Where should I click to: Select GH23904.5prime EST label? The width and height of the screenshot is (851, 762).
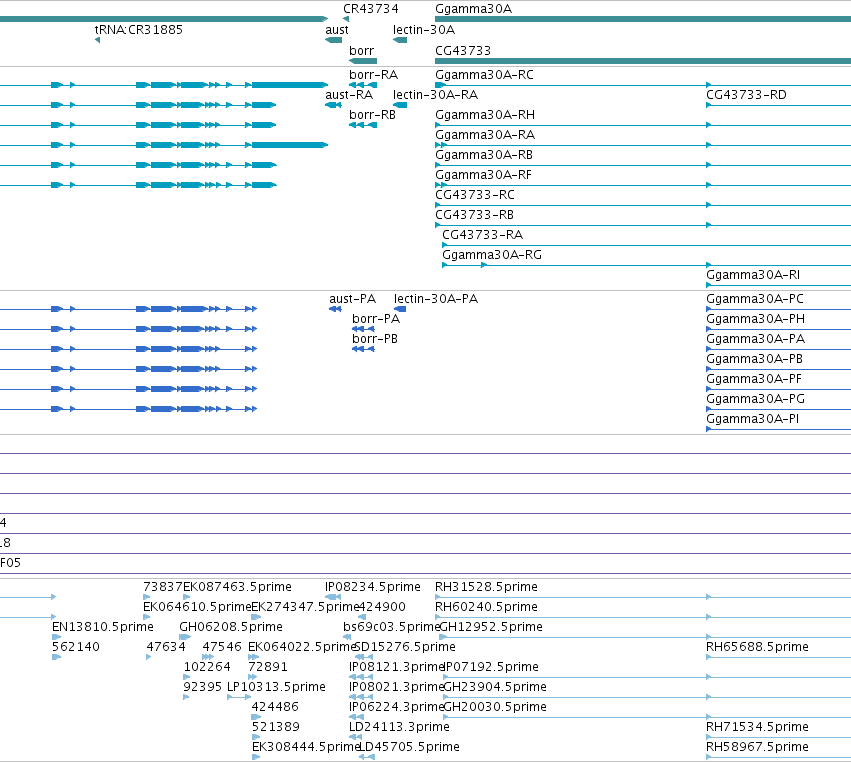pos(495,687)
